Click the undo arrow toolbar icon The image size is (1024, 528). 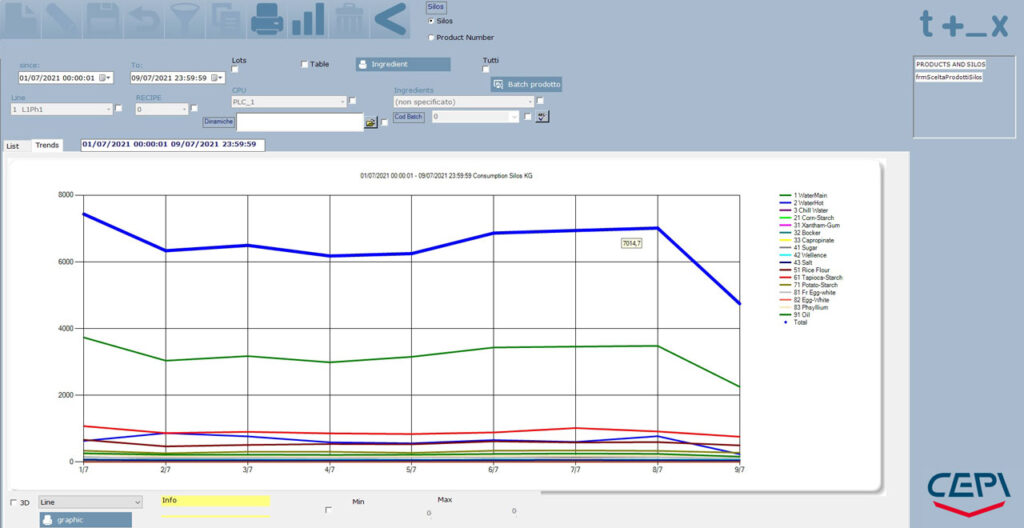click(143, 20)
